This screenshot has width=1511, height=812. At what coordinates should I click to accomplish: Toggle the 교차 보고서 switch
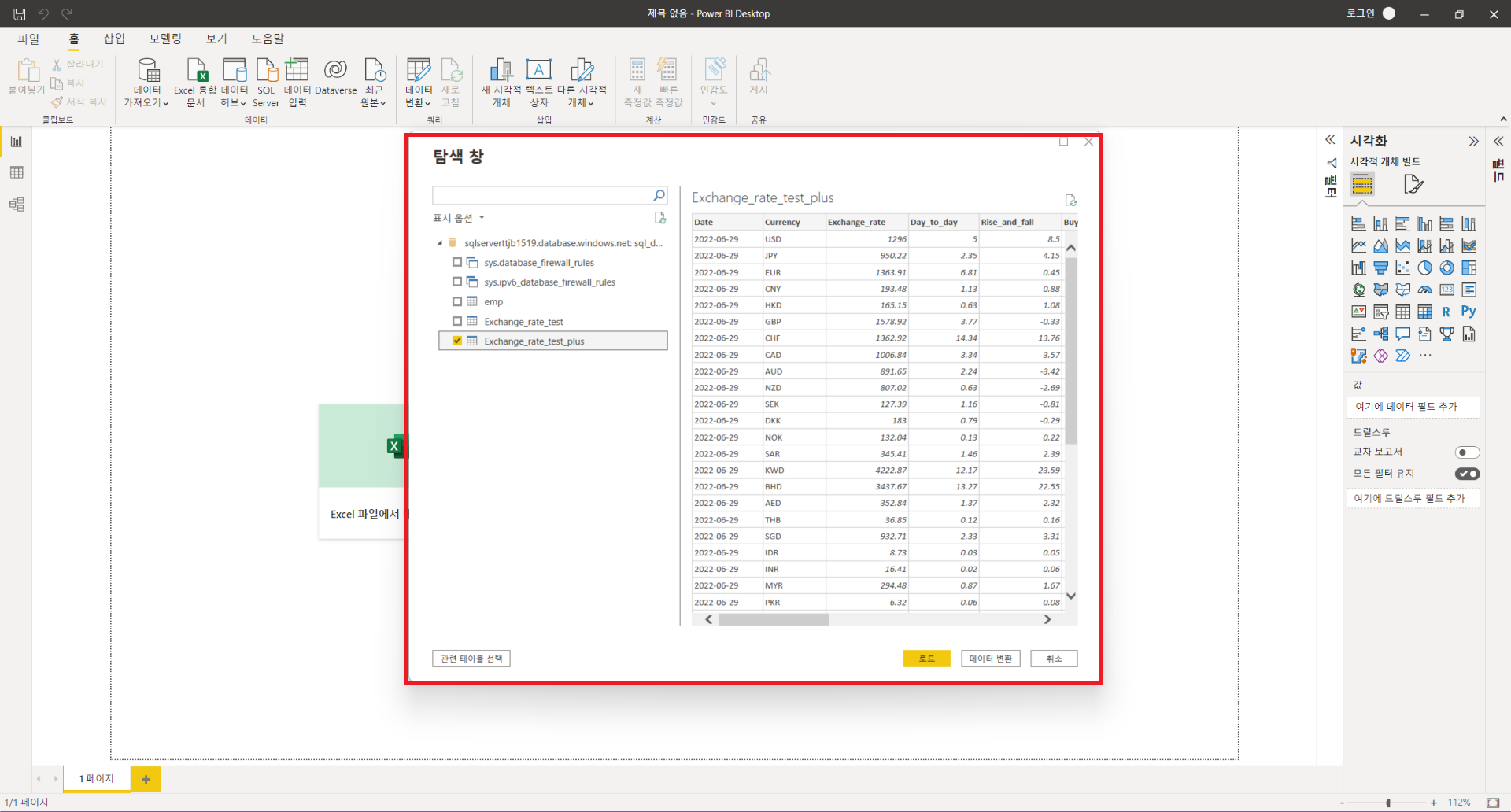click(1467, 452)
